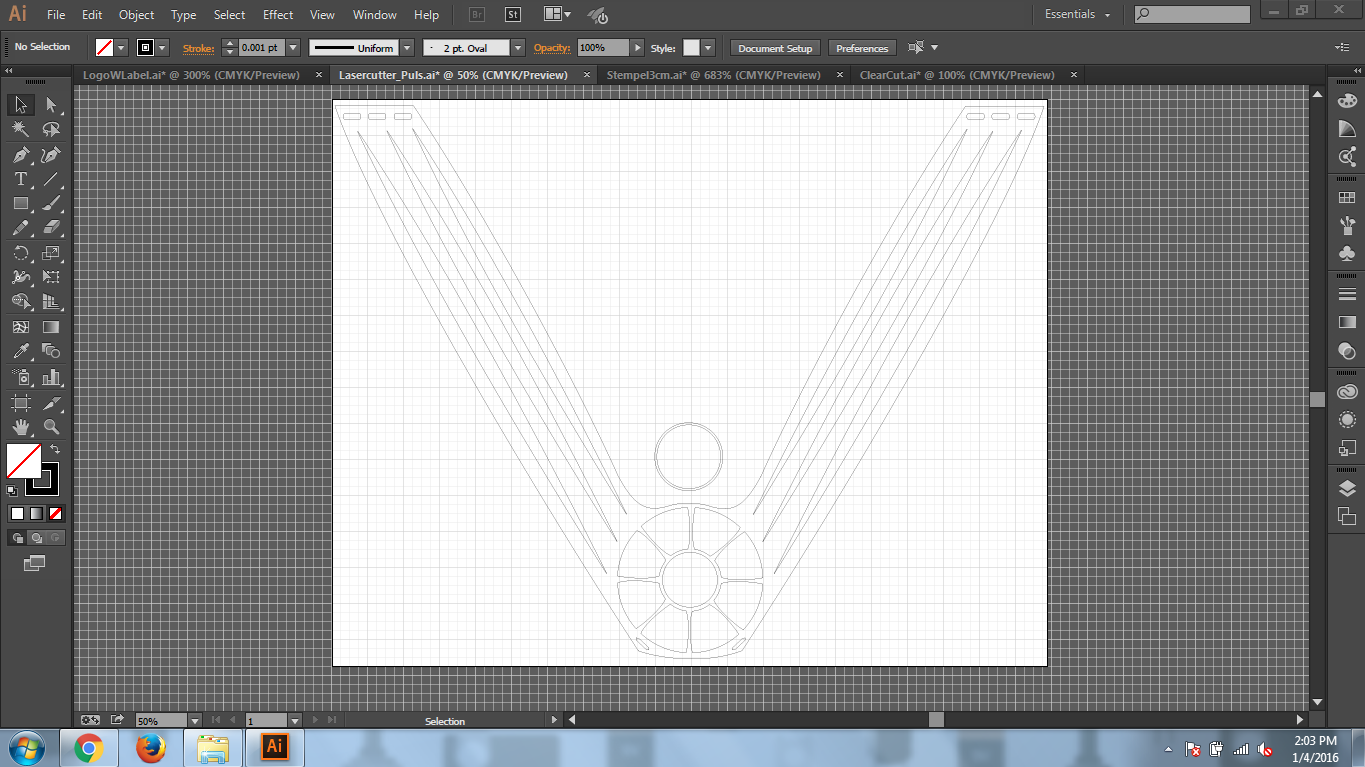Open Adobe Bridge via the Br icon
Screen dimensions: 1365x767
point(476,15)
